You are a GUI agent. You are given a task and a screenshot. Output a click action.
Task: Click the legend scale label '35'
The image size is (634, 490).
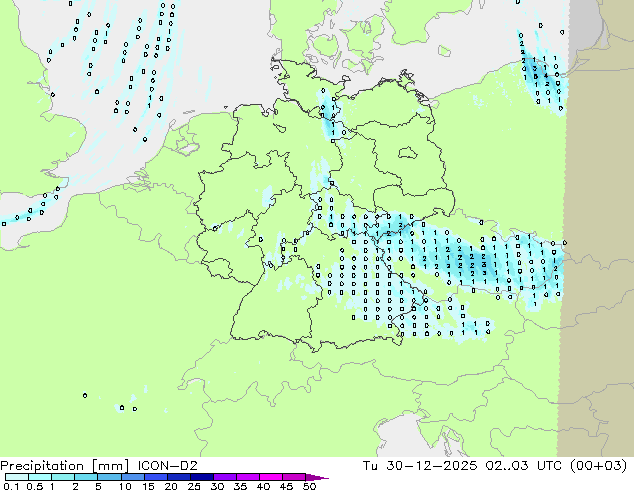point(240,486)
